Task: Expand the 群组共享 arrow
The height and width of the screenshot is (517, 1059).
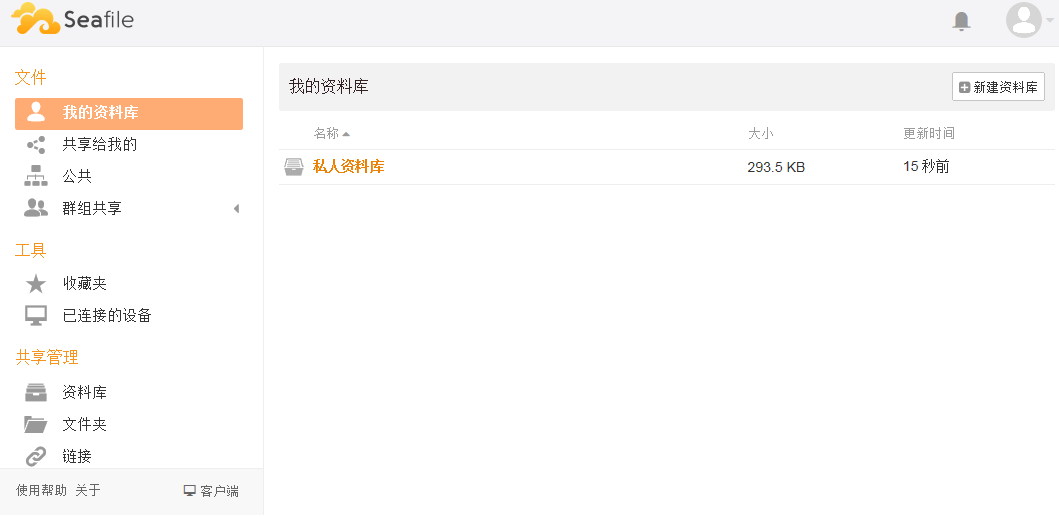Action: (x=236, y=209)
